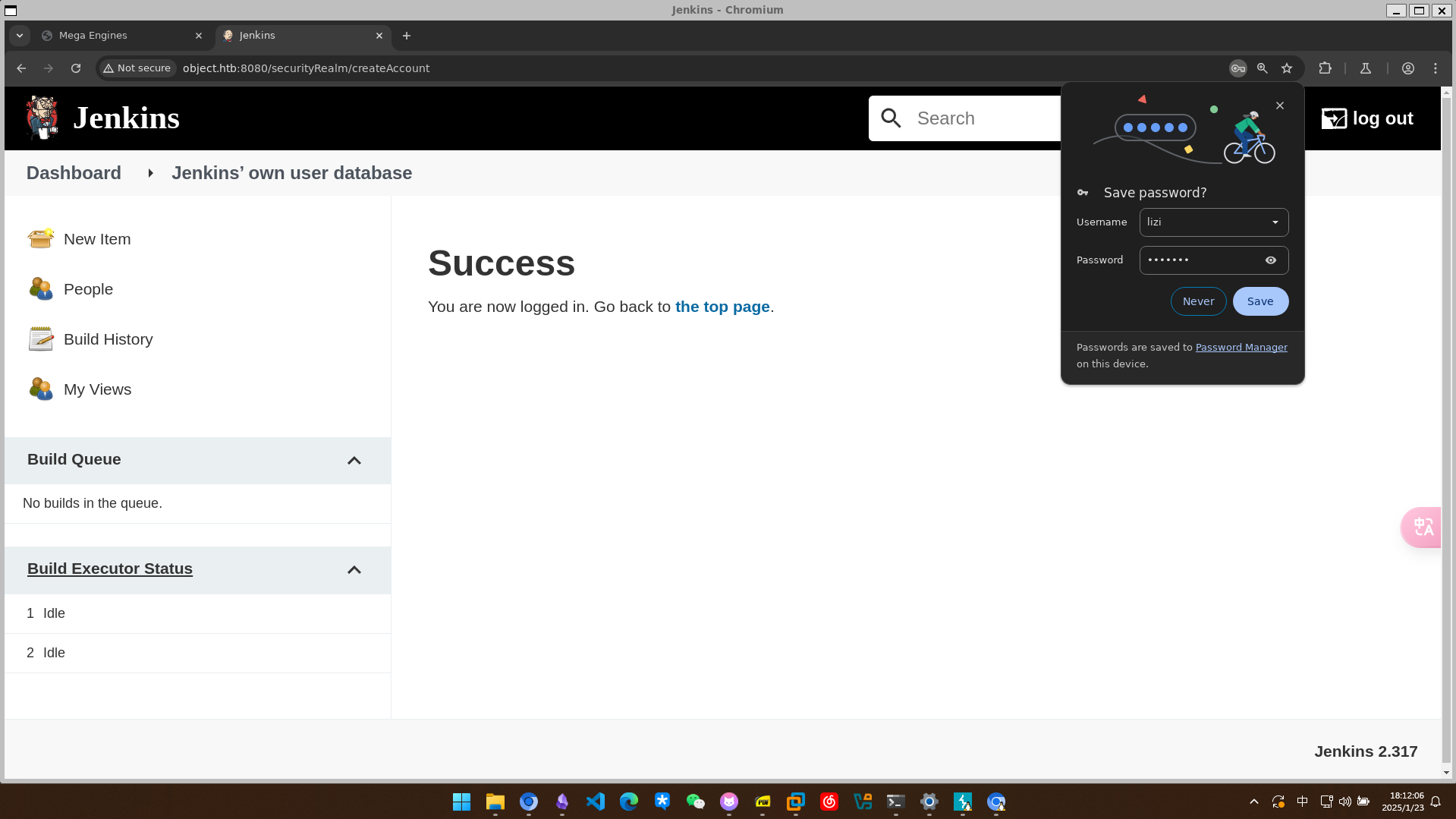The width and height of the screenshot is (1456, 819).
Task: Show password using the eye icon
Action: coord(1271,260)
